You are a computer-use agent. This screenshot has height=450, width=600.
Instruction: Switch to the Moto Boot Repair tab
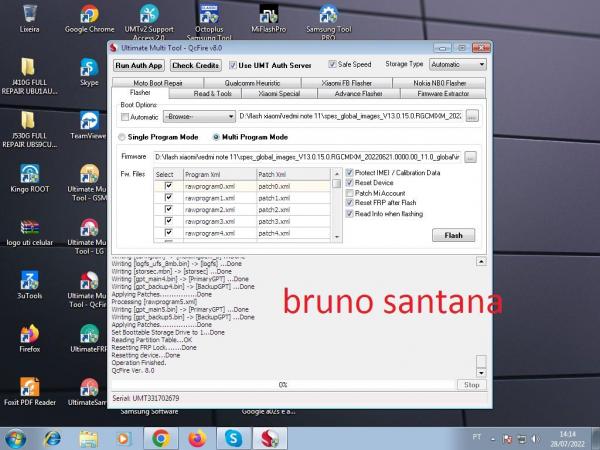(158, 83)
